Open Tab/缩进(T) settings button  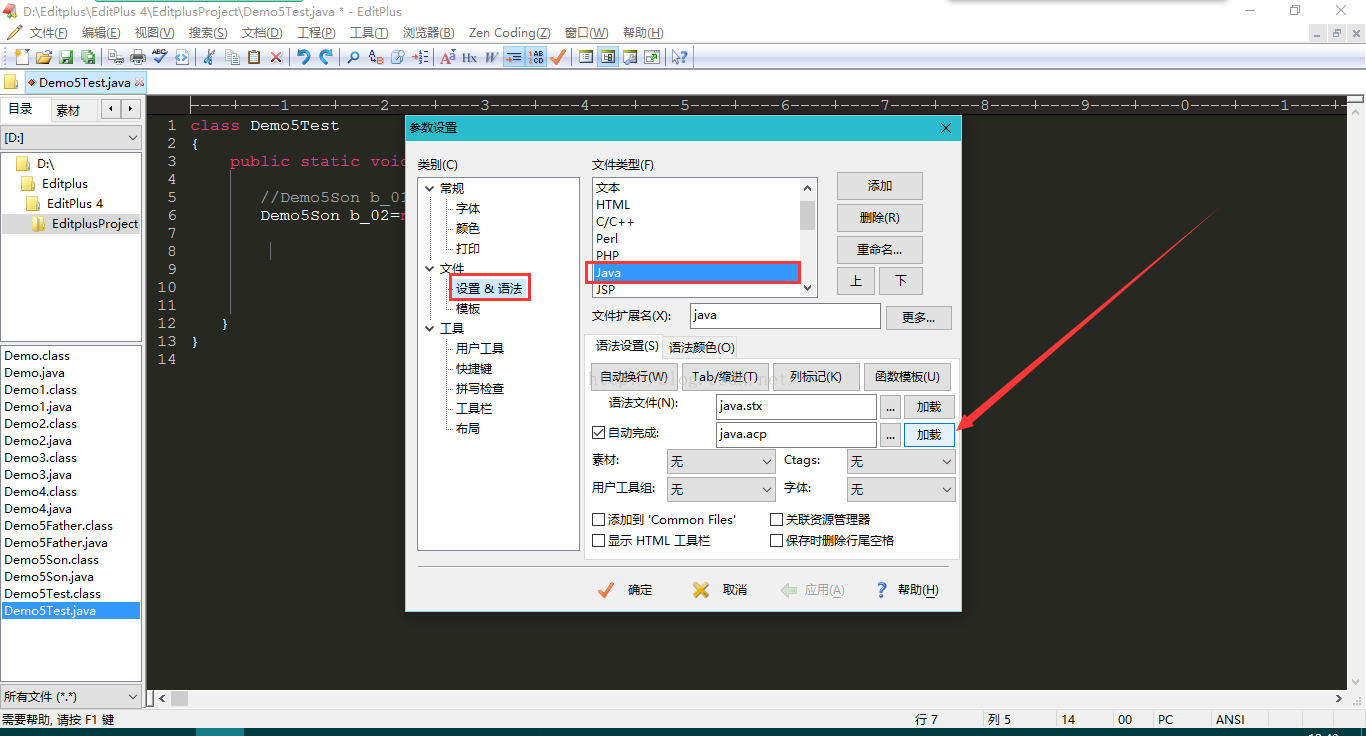click(725, 377)
